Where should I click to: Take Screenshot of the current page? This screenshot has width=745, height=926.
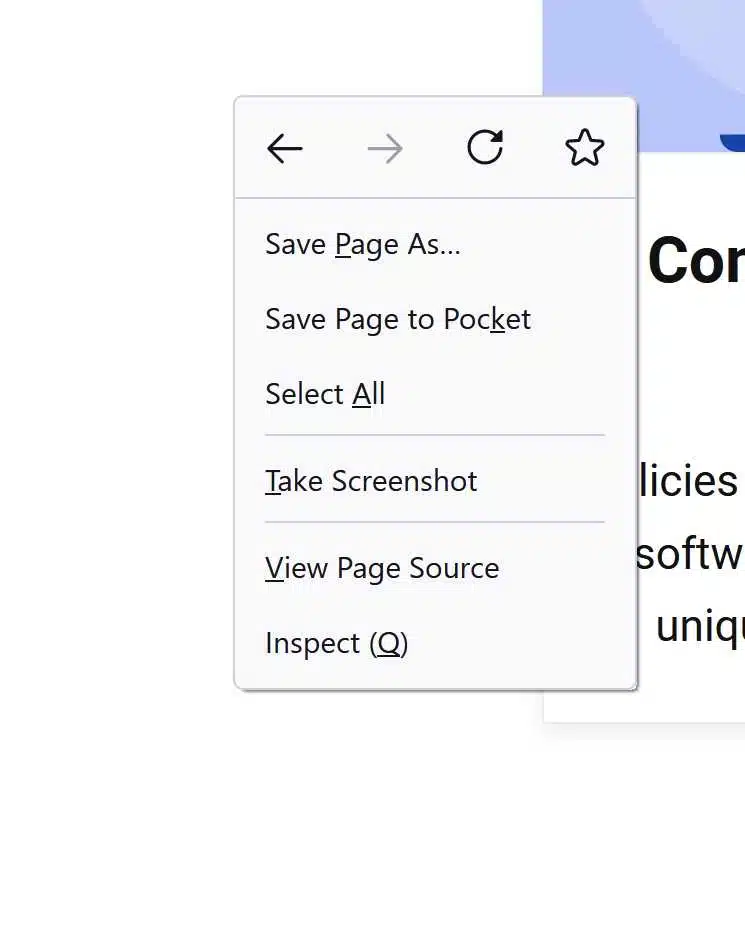tap(370, 481)
